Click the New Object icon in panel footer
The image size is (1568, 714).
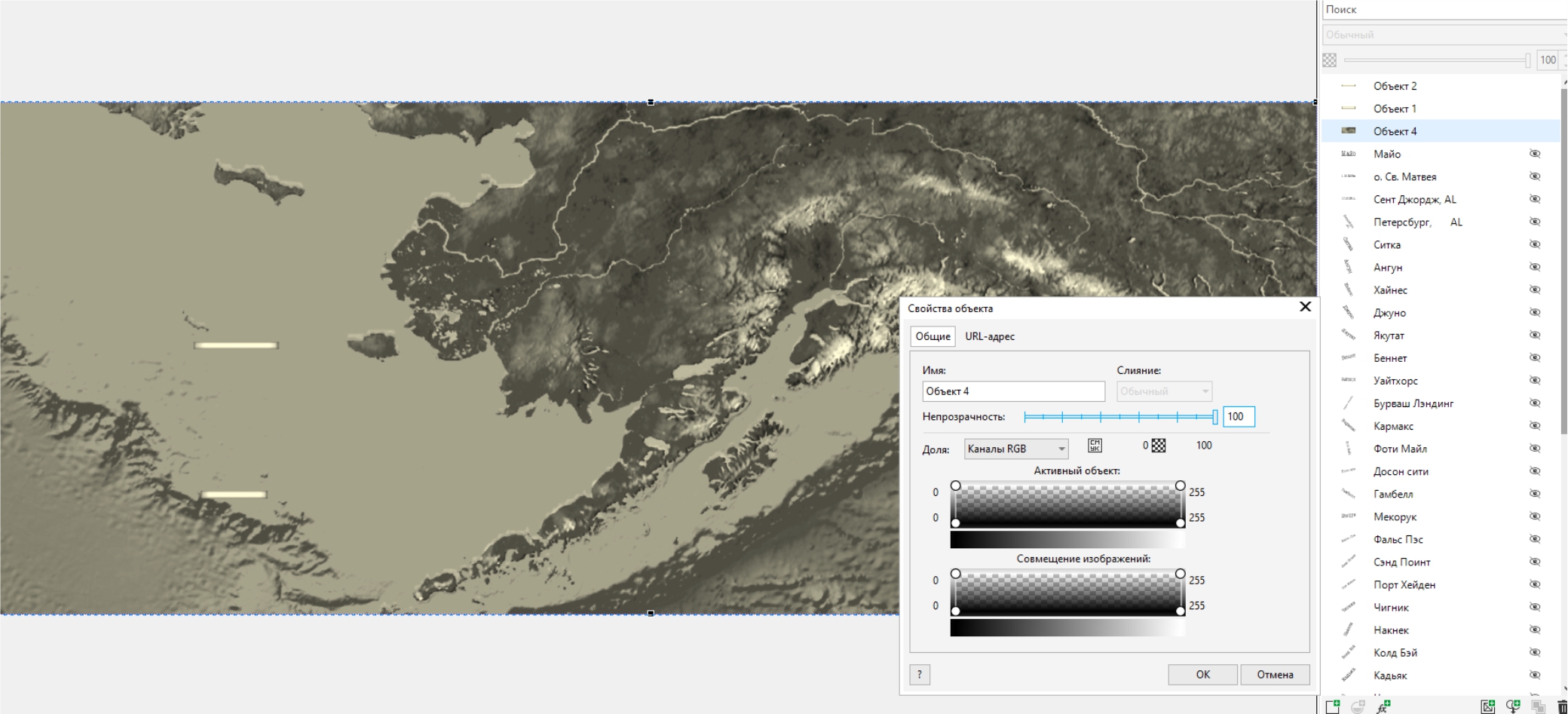[x=1333, y=706]
